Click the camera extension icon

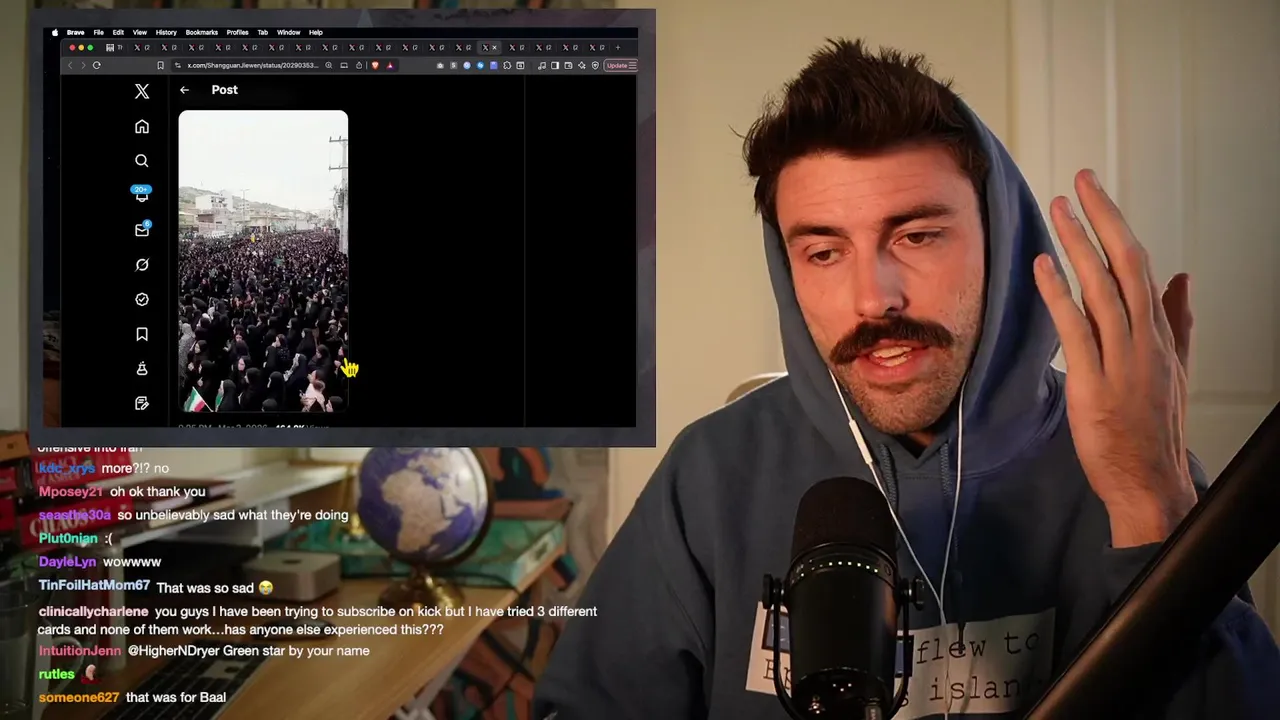[440, 65]
